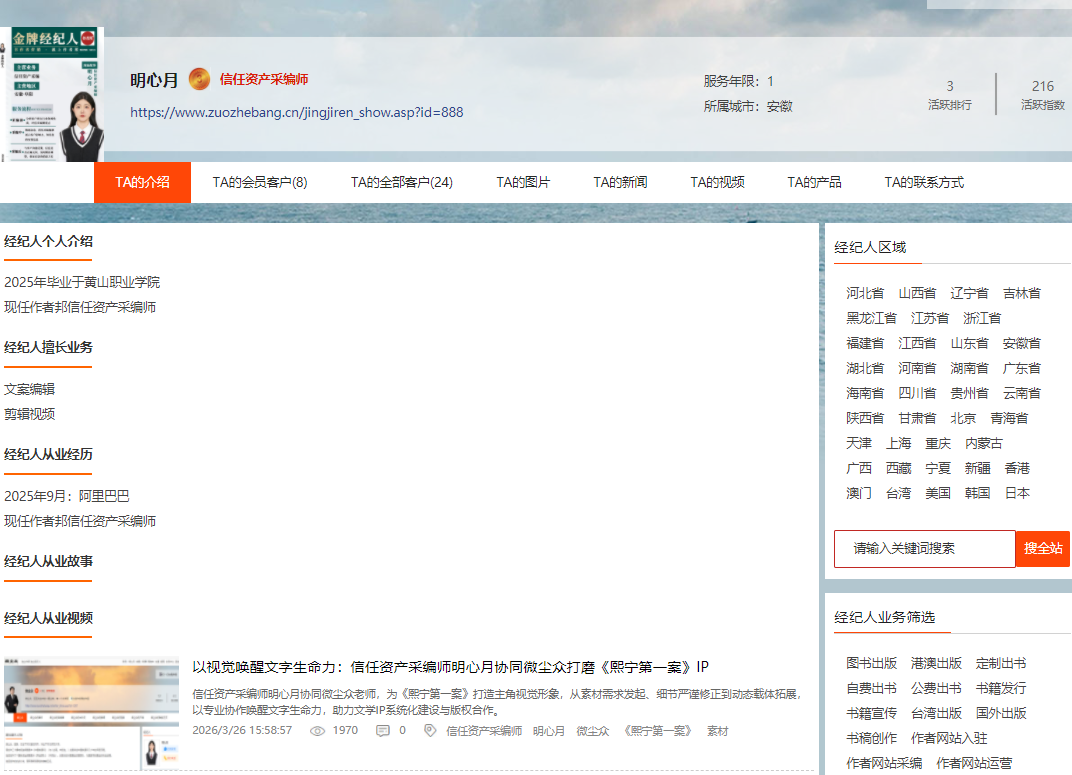Click the tag icon before 信任资产采编师 keyword
Screen dimensions: 1072x775
coord(430,731)
